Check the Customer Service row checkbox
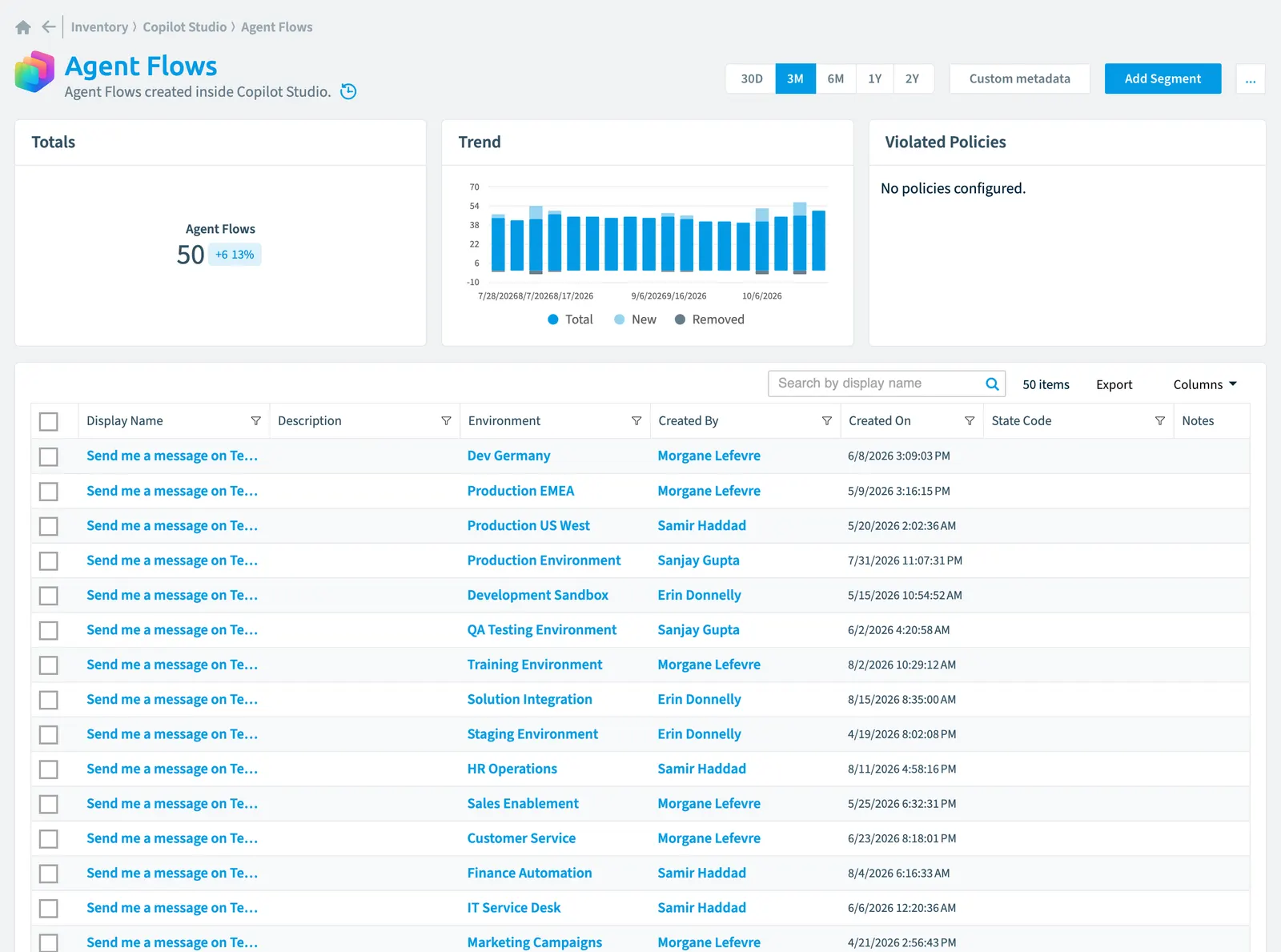 pos(49,839)
